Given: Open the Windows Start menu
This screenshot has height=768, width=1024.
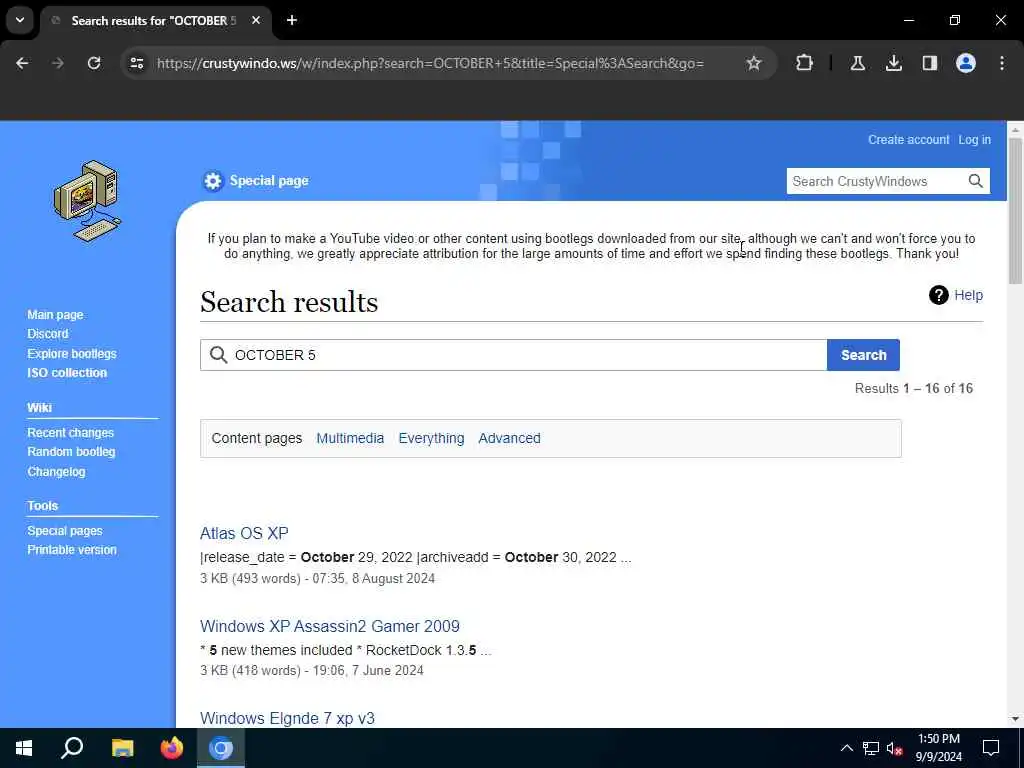Looking at the screenshot, I should [x=24, y=748].
